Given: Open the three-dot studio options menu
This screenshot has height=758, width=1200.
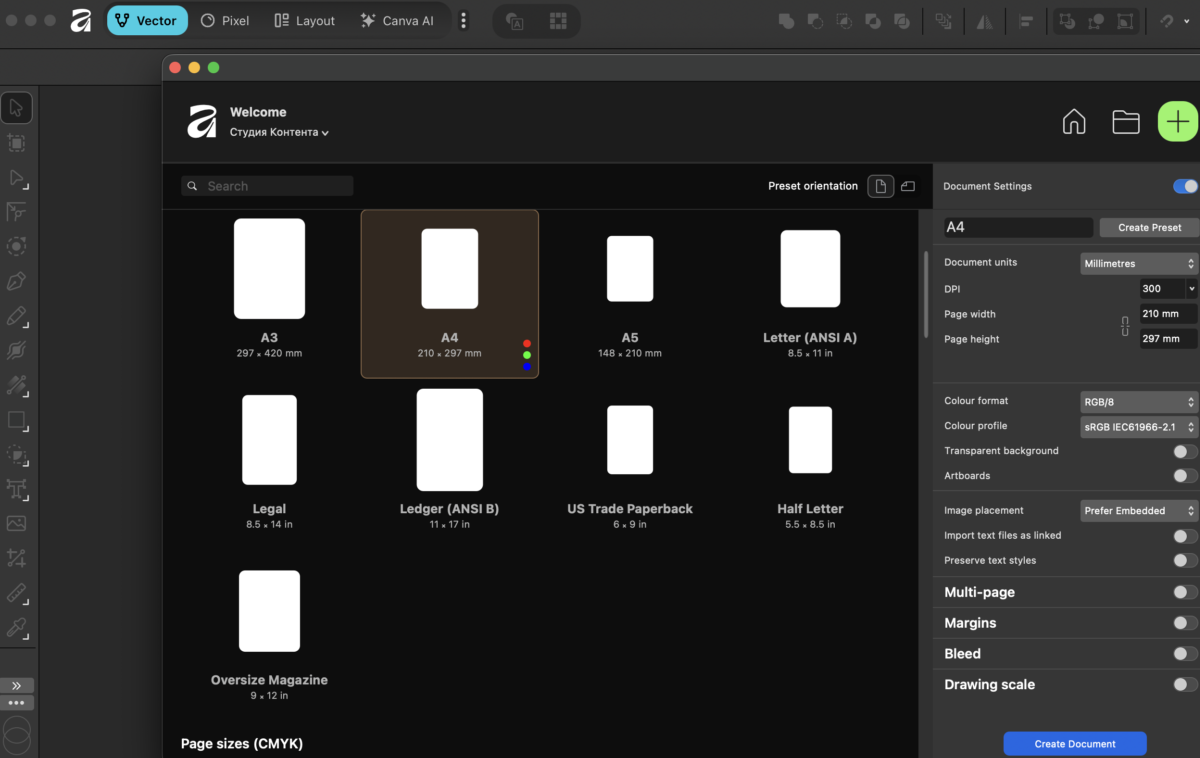Looking at the screenshot, I should [x=463, y=20].
